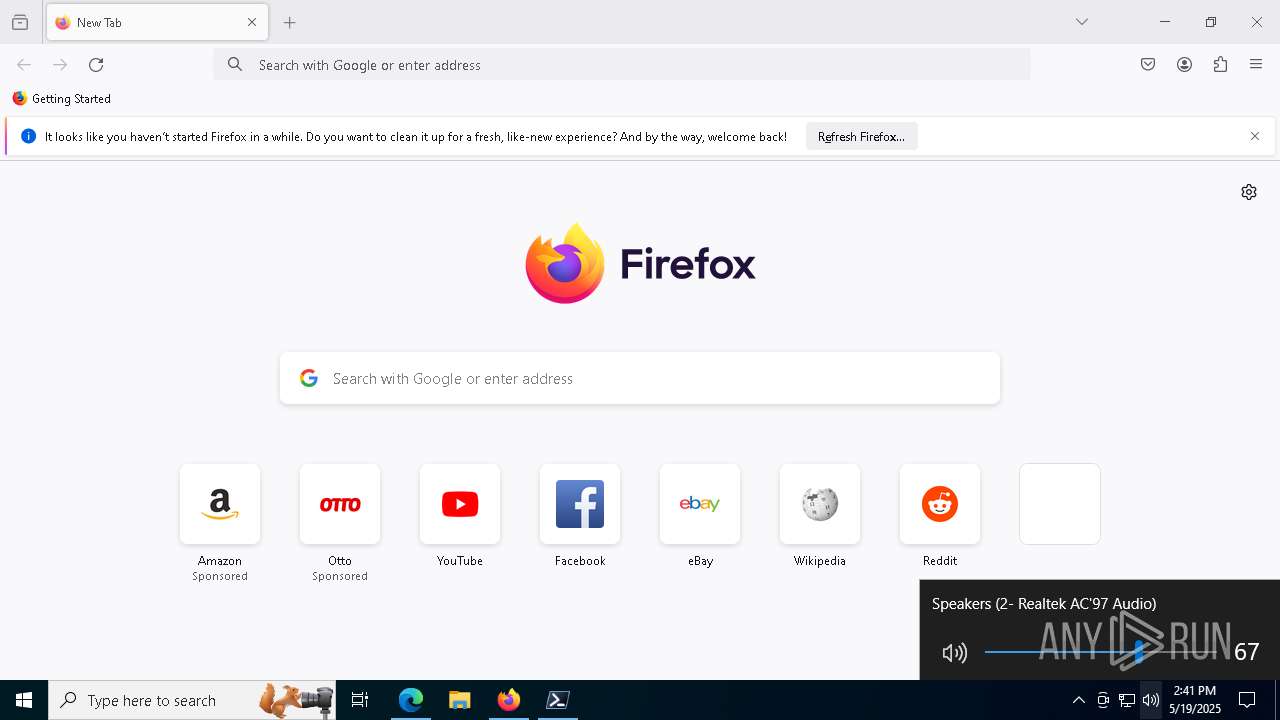The image size is (1280, 720).
Task: Open the Wikipedia shortcut tile
Action: 820,504
